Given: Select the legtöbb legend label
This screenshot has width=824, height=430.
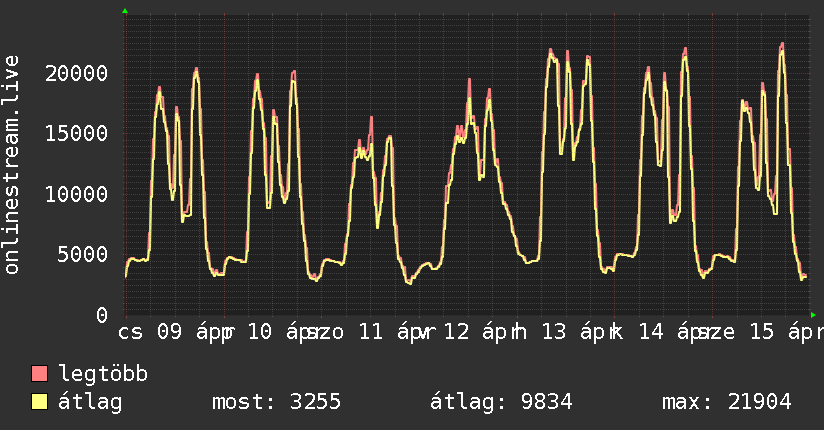Looking at the screenshot, I should 103,374.
